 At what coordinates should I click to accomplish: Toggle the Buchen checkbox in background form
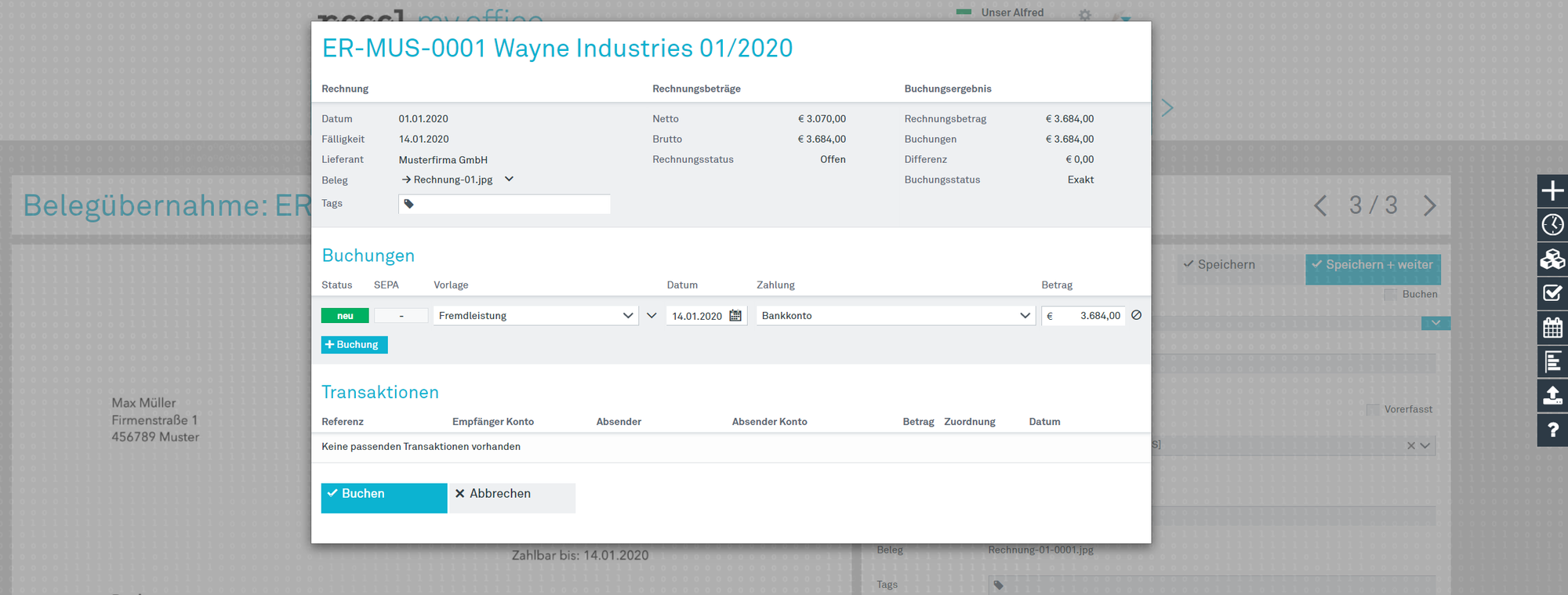[1390, 295]
